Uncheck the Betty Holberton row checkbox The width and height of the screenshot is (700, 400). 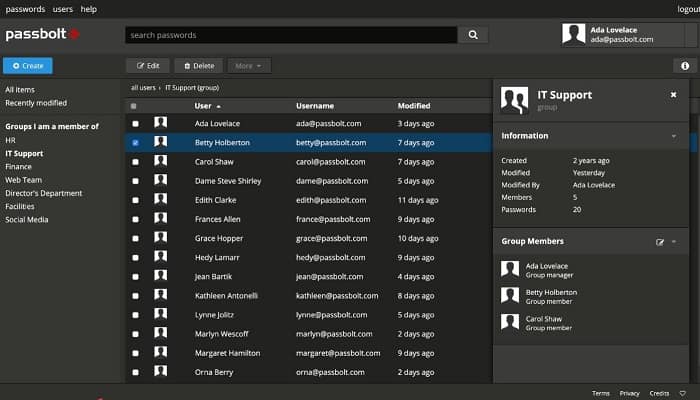(x=135, y=143)
